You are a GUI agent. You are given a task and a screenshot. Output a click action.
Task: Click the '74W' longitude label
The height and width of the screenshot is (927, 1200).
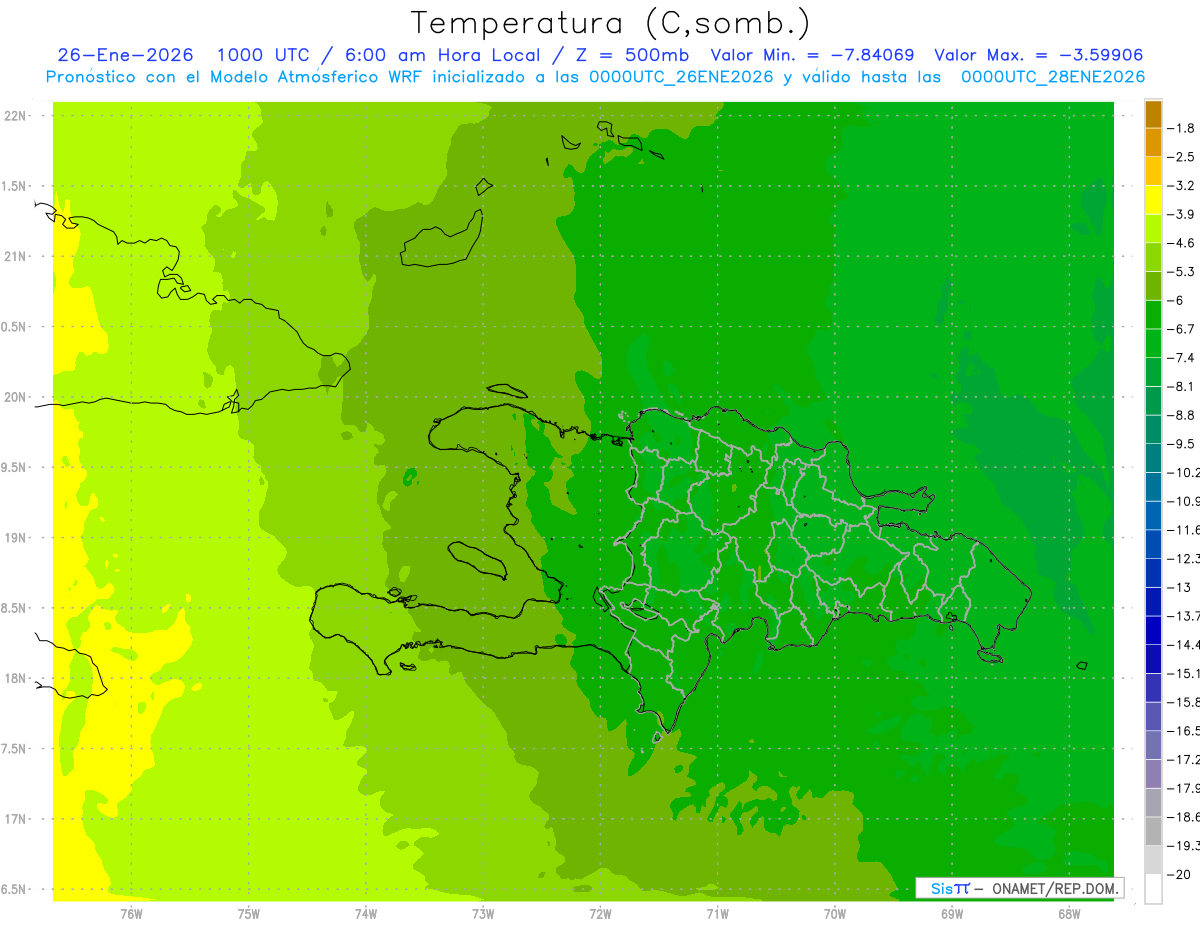[366, 913]
